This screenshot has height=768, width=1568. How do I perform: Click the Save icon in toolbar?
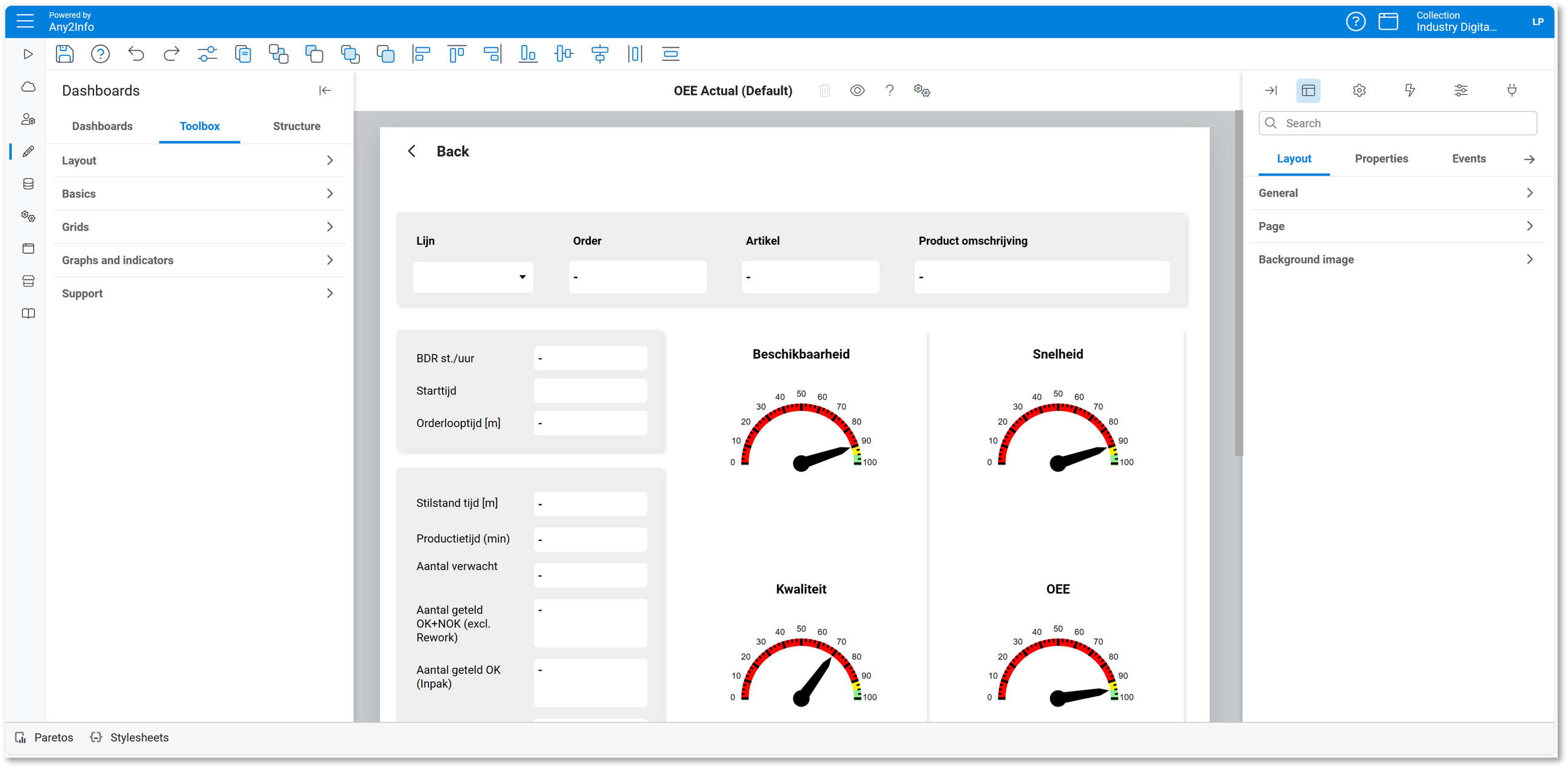[64, 54]
